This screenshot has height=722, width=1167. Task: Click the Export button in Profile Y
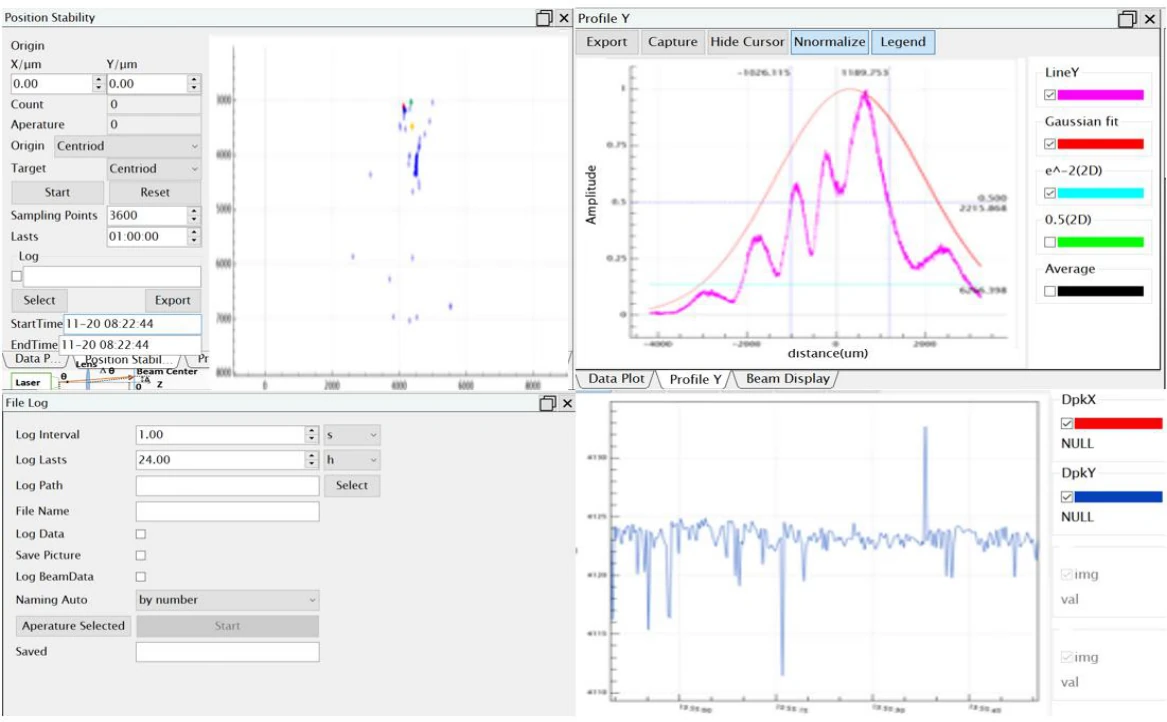pyautogui.click(x=607, y=42)
